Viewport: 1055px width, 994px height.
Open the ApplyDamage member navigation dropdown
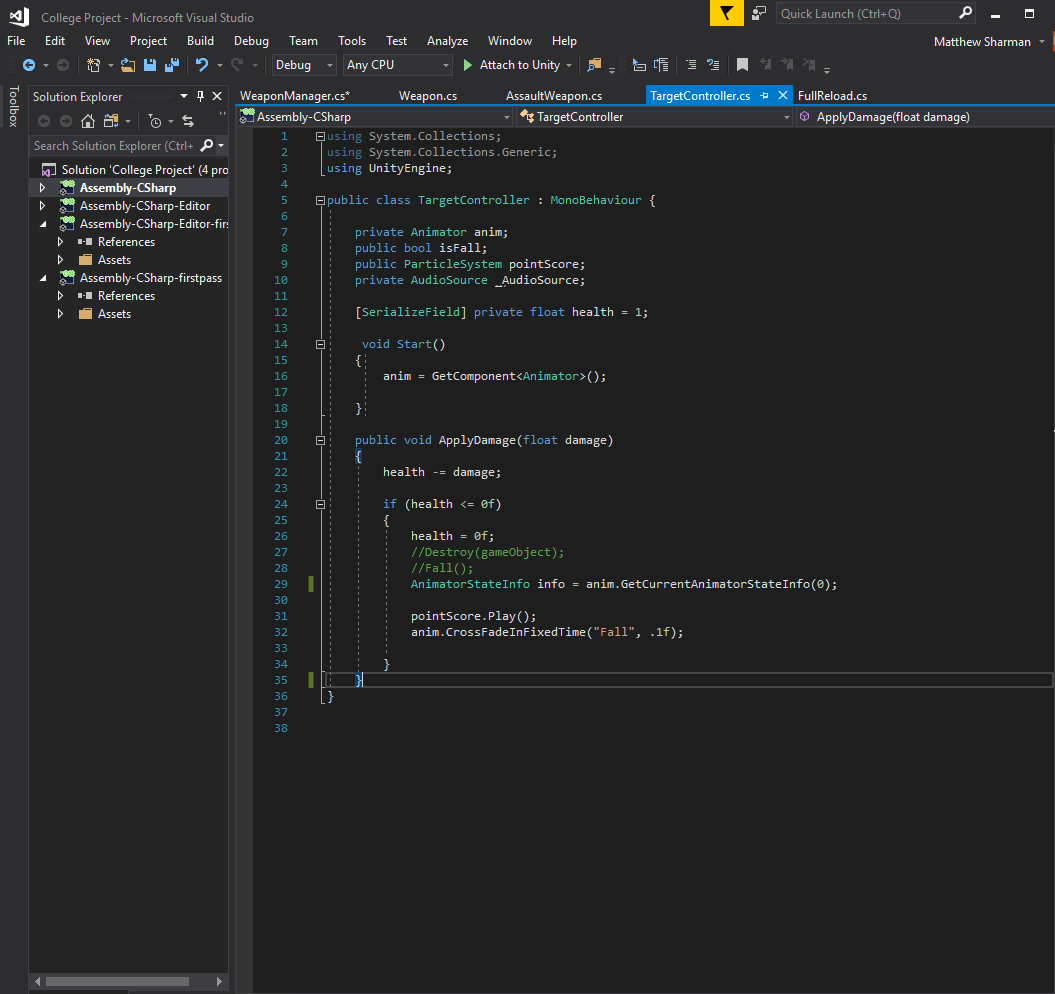925,117
